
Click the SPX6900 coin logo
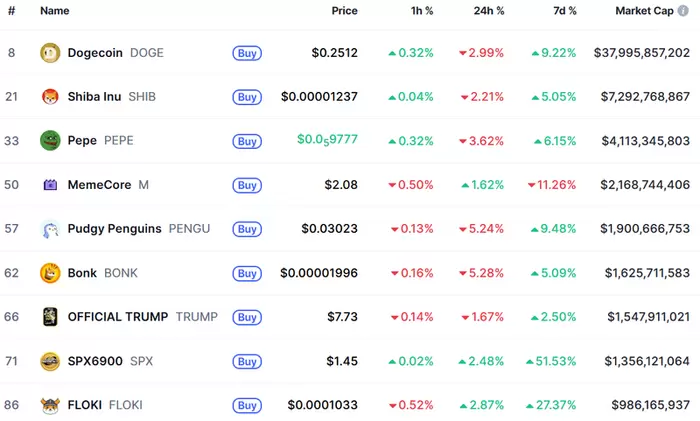pyautogui.click(x=50, y=361)
